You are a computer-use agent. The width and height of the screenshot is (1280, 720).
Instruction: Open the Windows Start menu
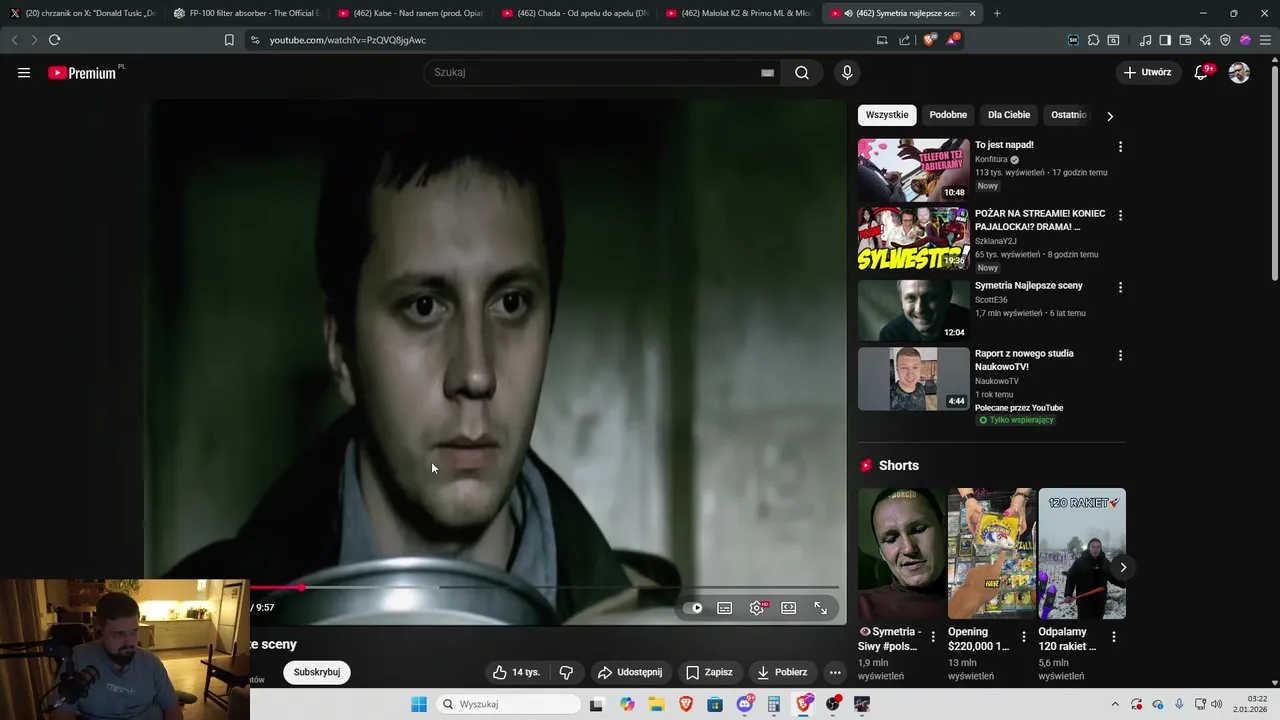pos(419,704)
